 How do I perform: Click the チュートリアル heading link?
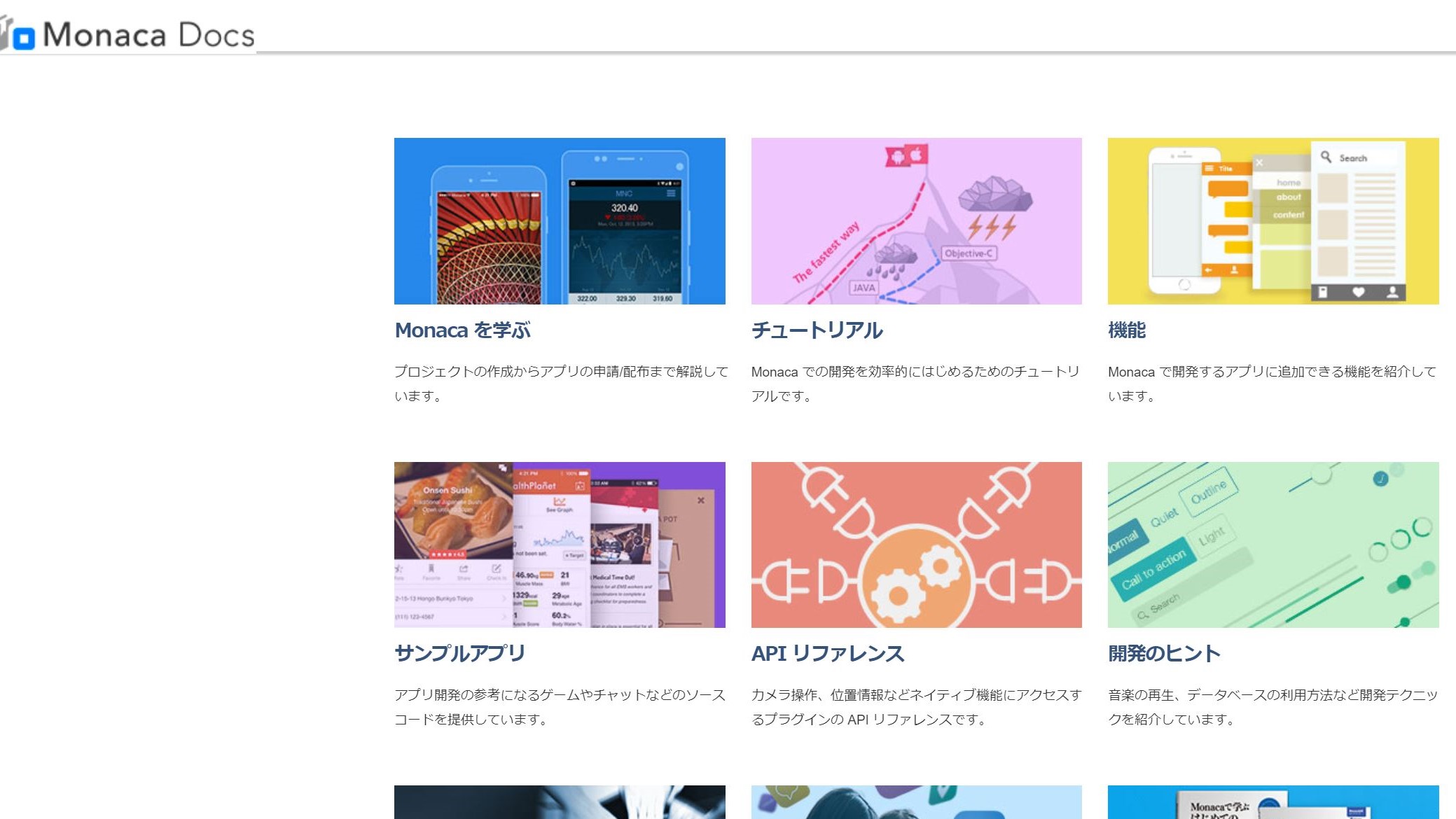(x=817, y=330)
